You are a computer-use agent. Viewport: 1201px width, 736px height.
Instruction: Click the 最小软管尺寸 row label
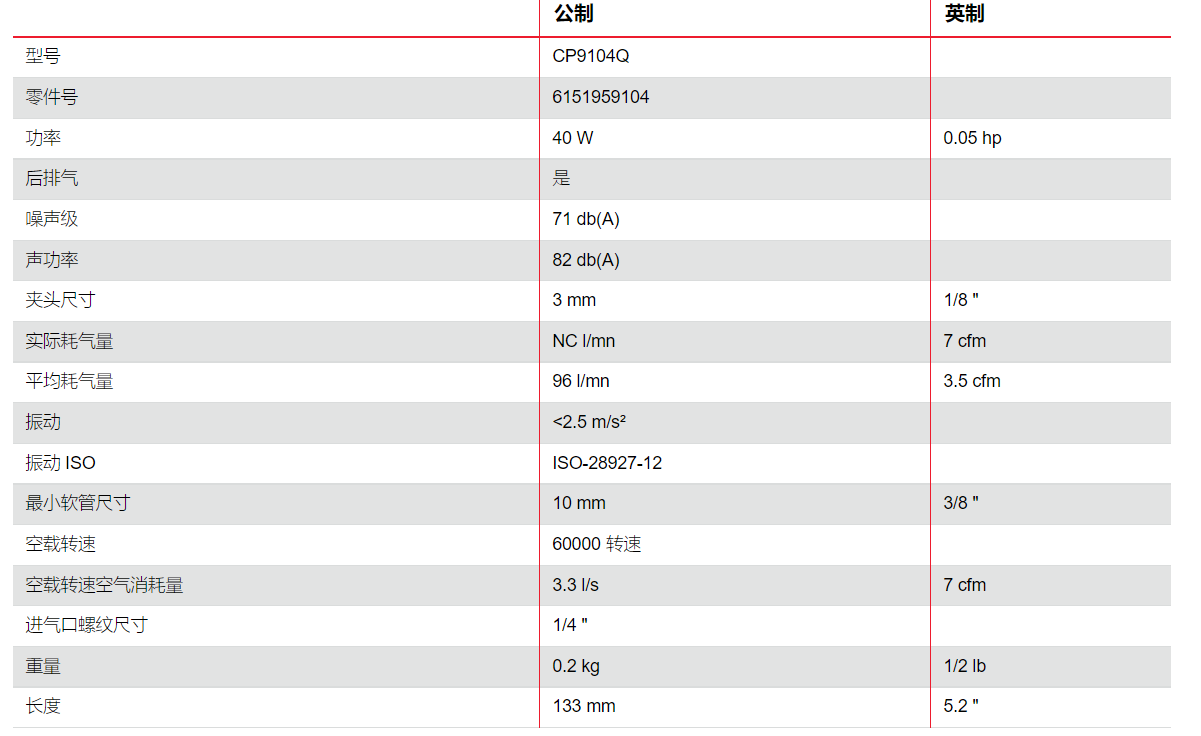78,503
